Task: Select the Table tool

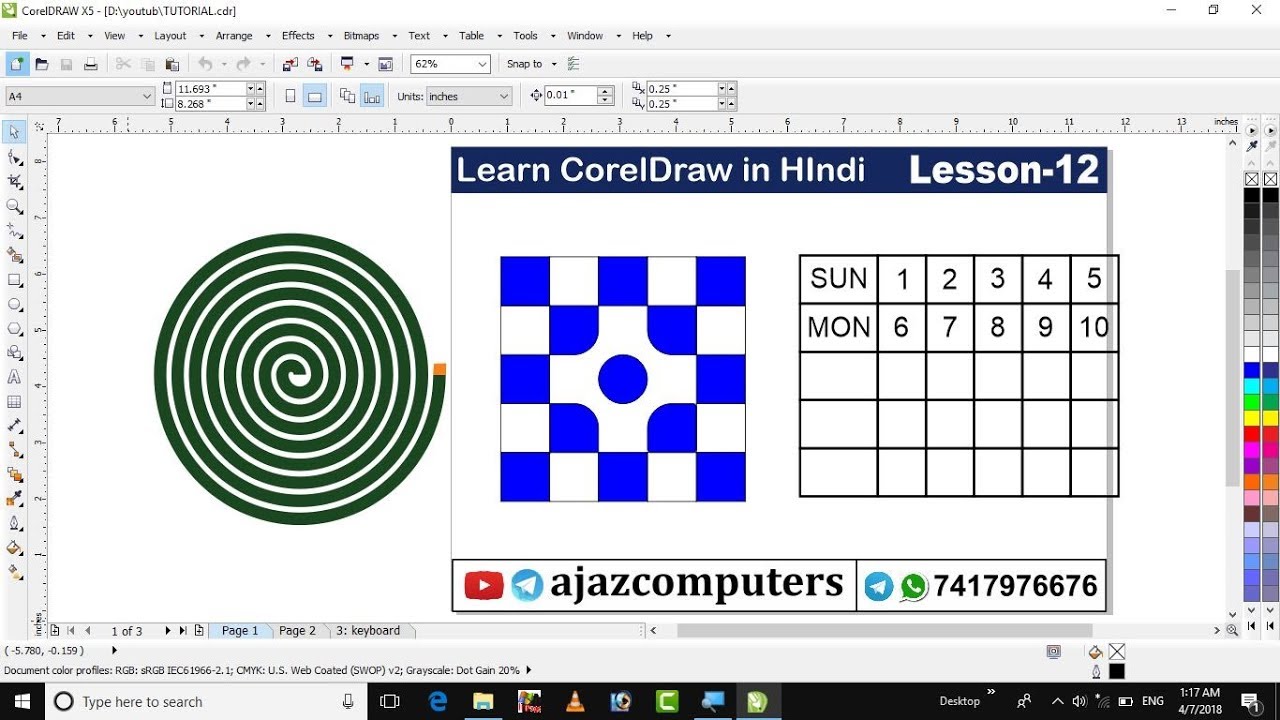Action: pyautogui.click(x=14, y=402)
